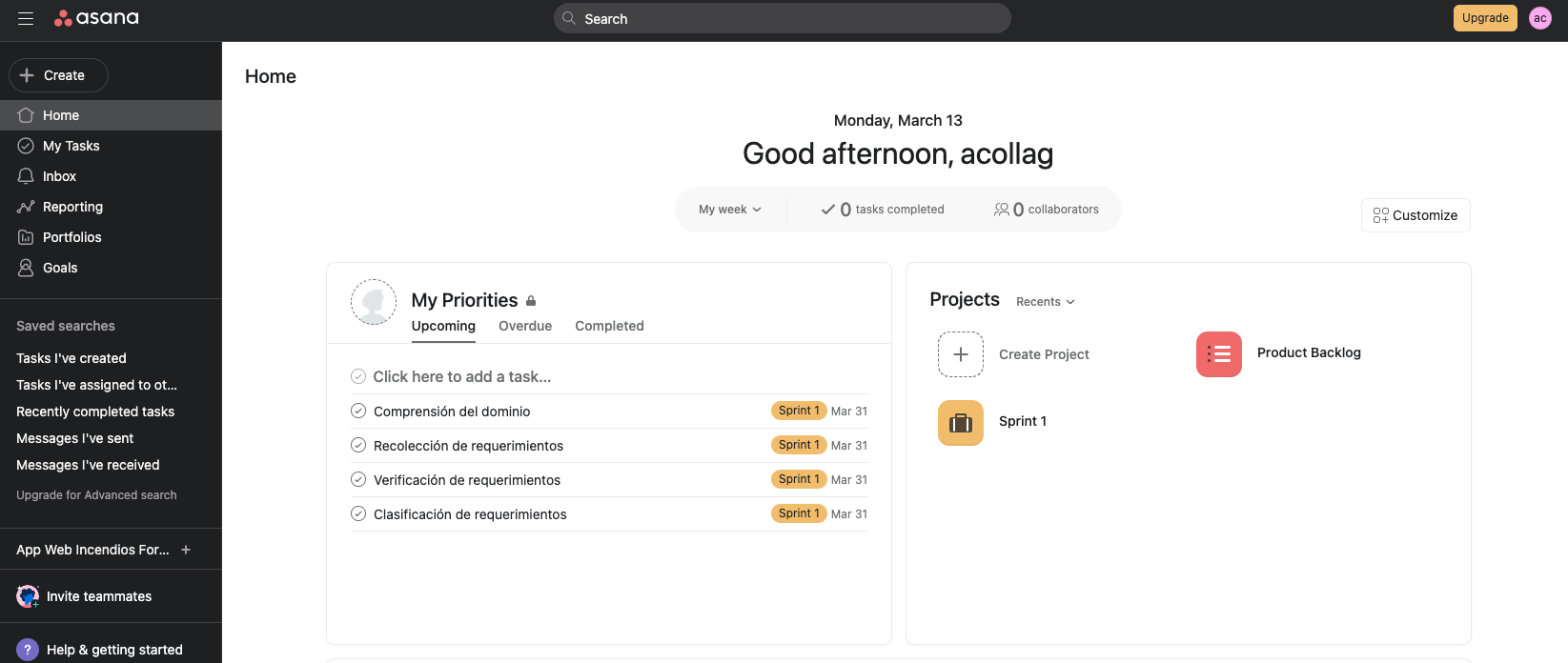
Task: Open the Recents projects dropdown
Action: [x=1045, y=302]
